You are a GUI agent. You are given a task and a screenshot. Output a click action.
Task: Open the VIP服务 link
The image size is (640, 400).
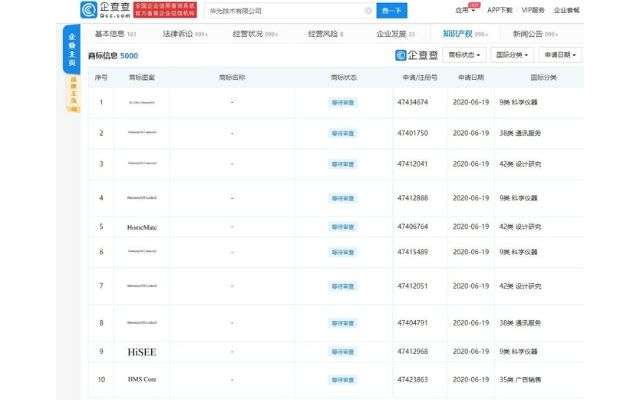[x=533, y=10]
